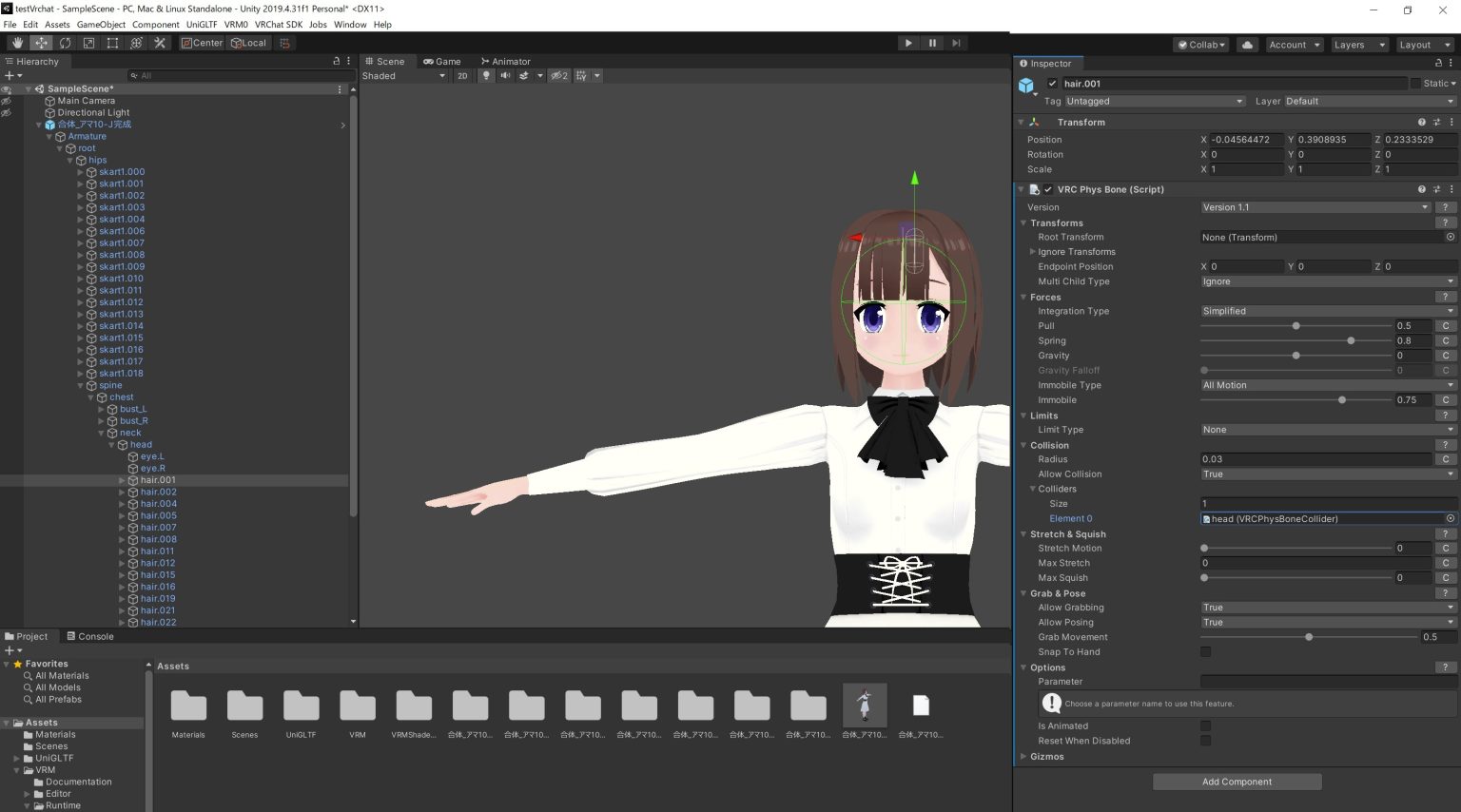Image resolution: width=1461 pixels, height=812 pixels.
Task: Select the Rotate tool
Action: point(64,42)
